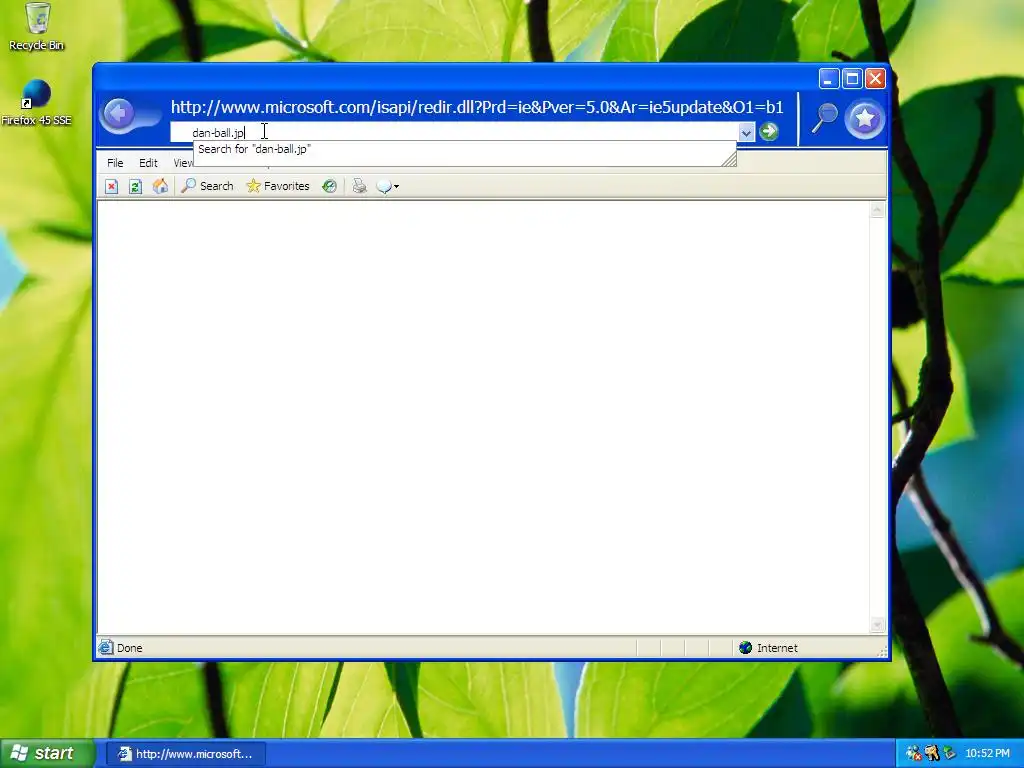Open the Windows start button
Image resolution: width=1024 pixels, height=768 pixels.
48,754
